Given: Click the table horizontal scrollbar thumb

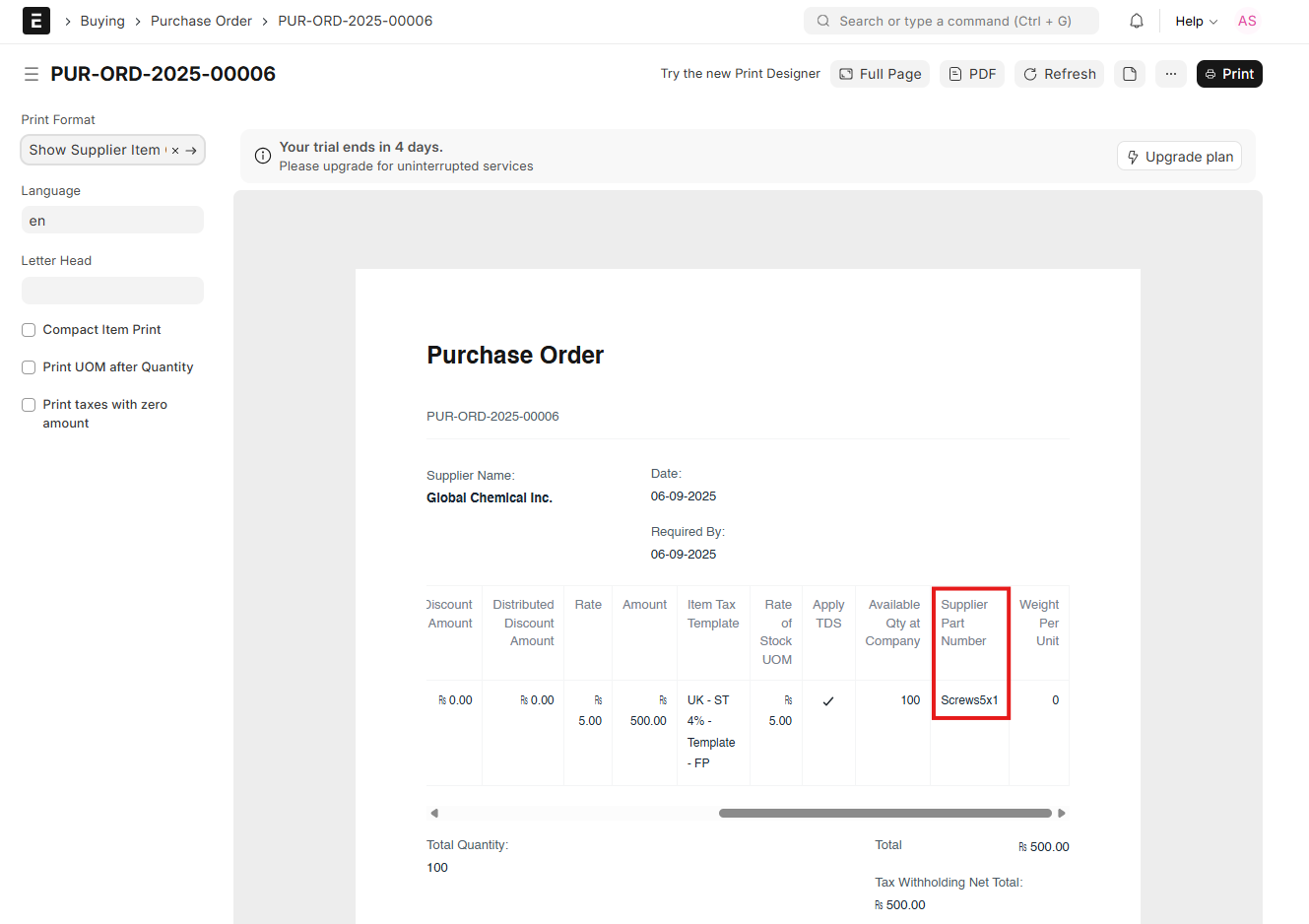Looking at the screenshot, I should tap(884, 814).
